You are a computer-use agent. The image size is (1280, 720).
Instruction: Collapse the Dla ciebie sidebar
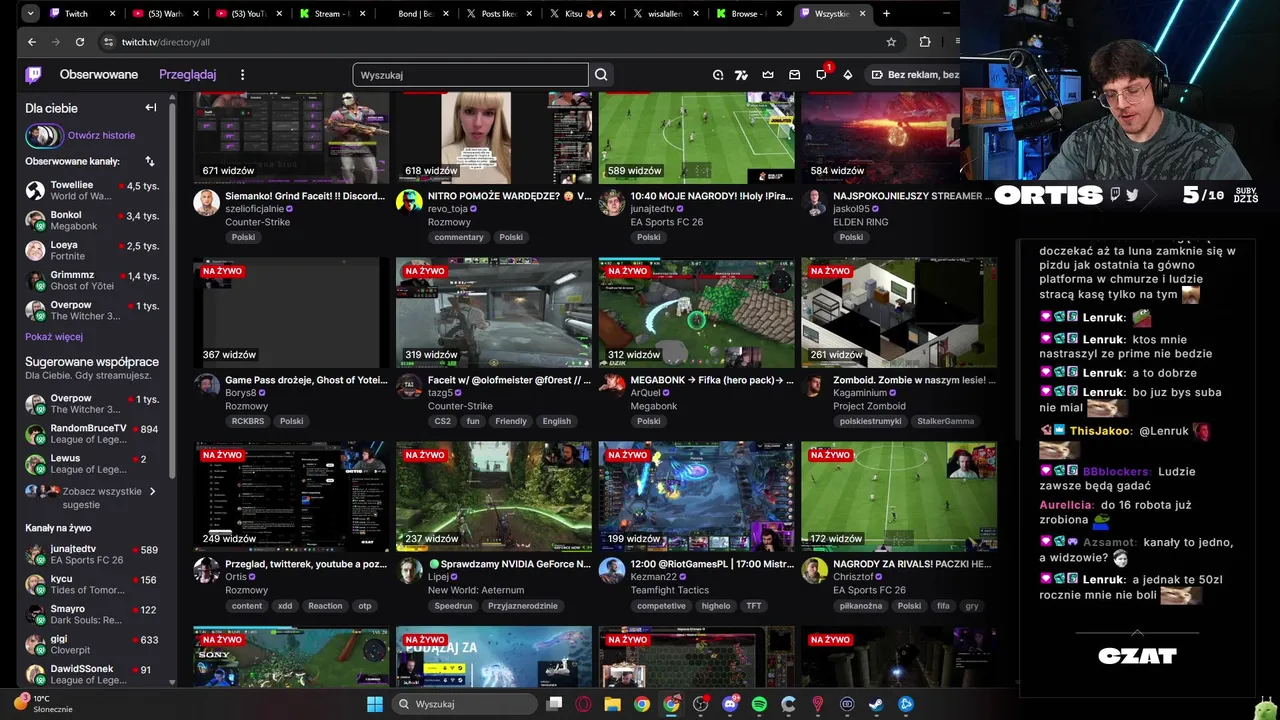tap(151, 108)
